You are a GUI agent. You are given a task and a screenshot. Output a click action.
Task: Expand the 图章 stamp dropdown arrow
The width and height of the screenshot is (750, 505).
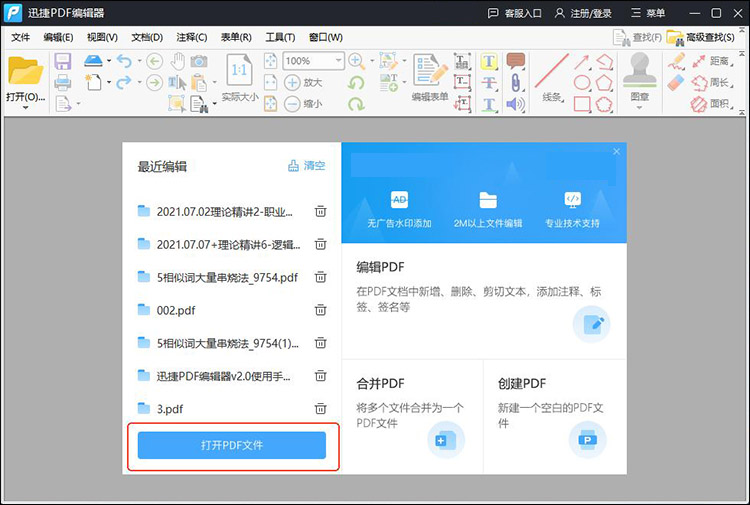tap(639, 108)
